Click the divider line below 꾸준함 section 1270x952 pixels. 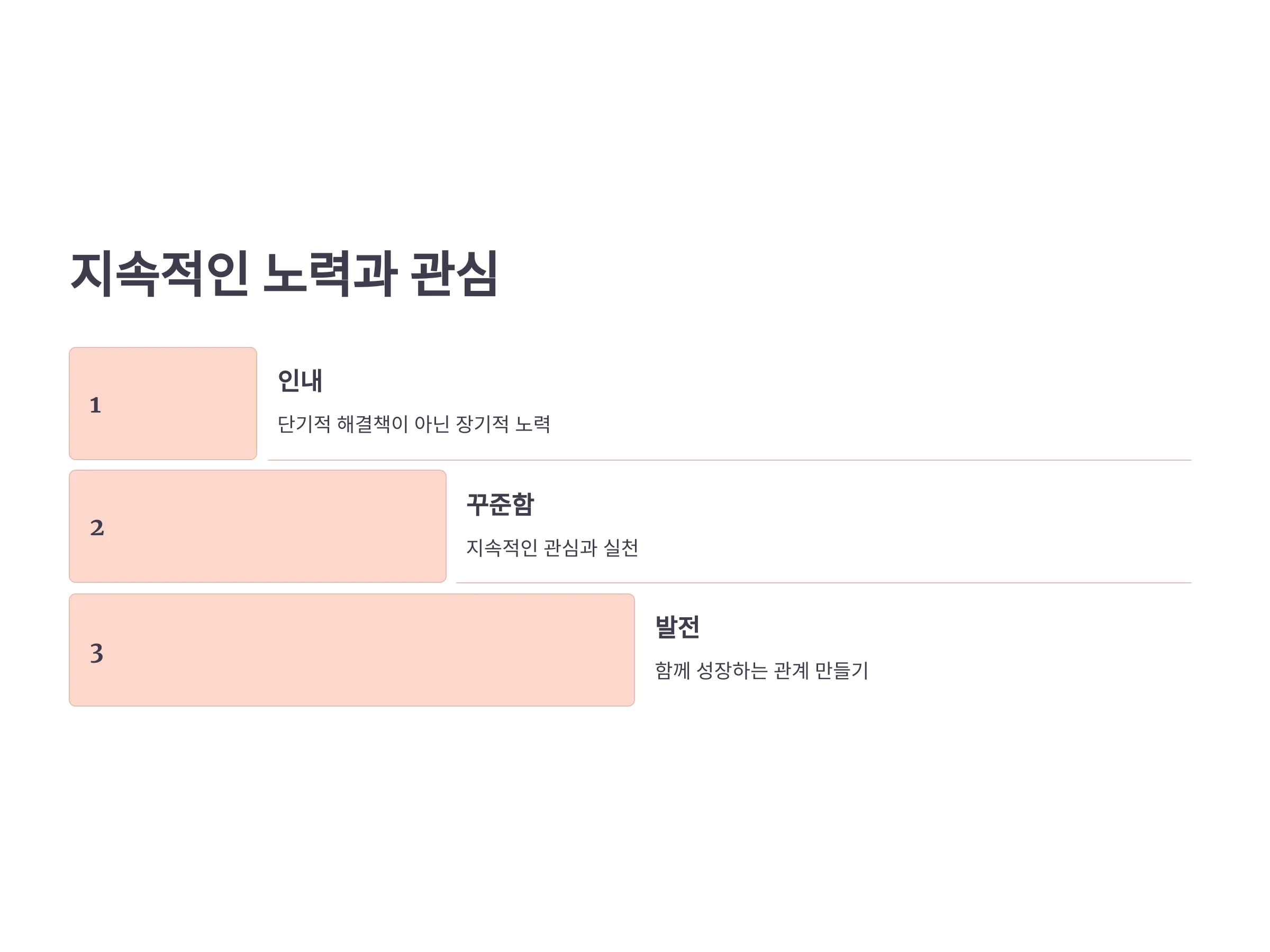point(823,582)
